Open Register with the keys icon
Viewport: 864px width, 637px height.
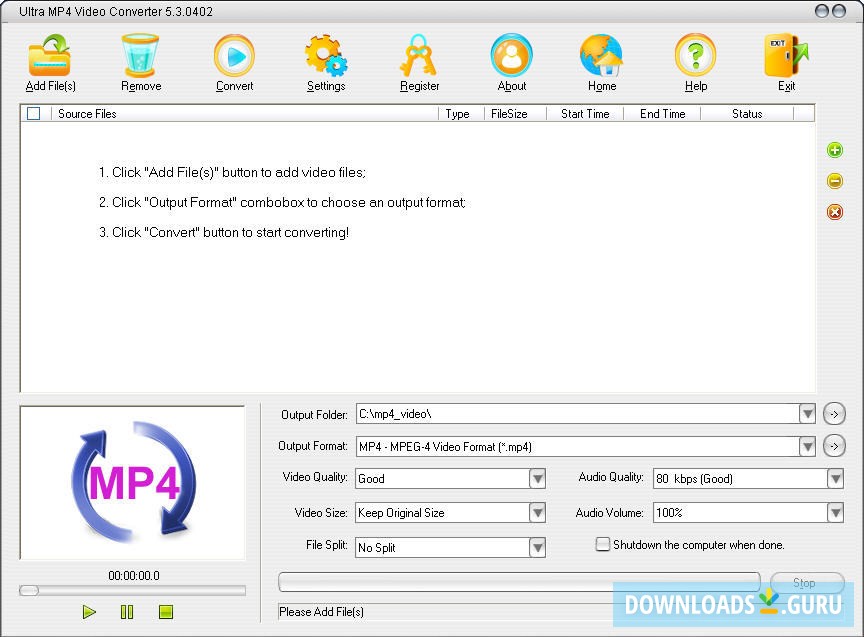point(419,55)
